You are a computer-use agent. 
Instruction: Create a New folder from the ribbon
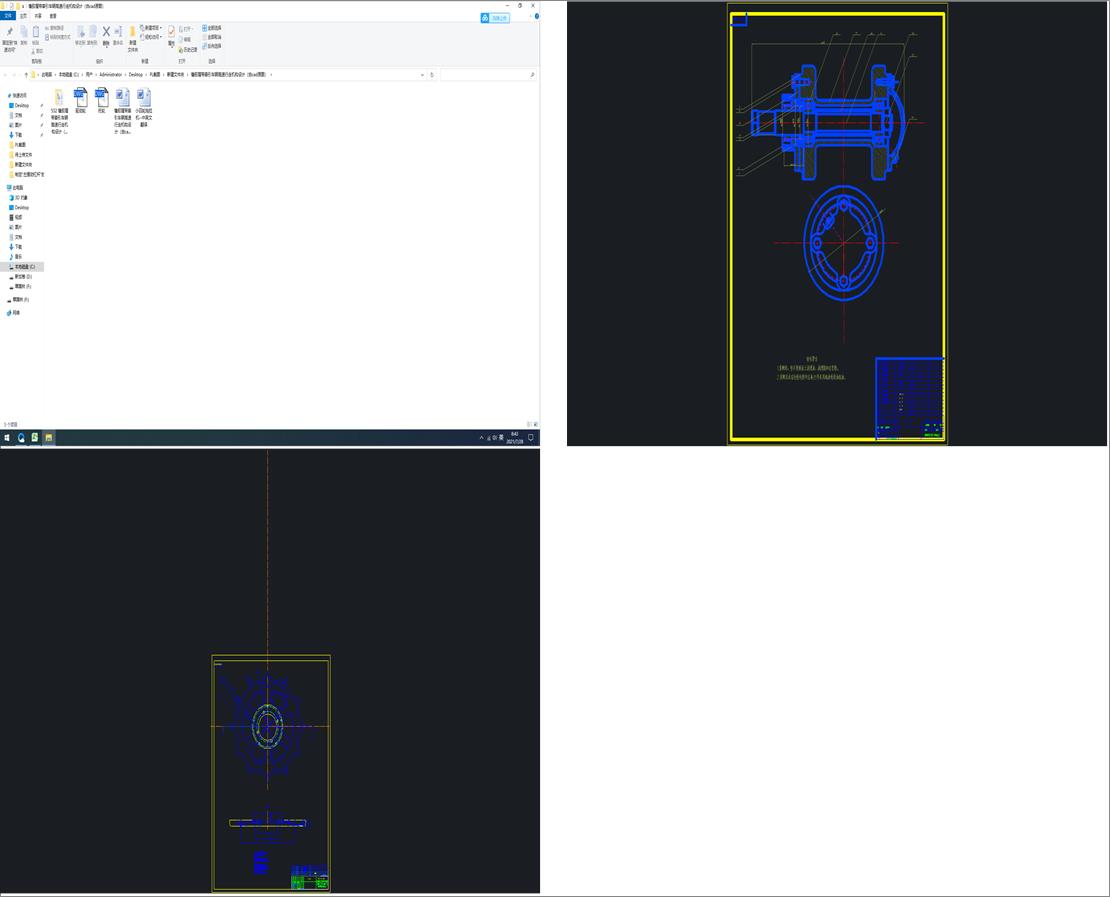(132, 40)
